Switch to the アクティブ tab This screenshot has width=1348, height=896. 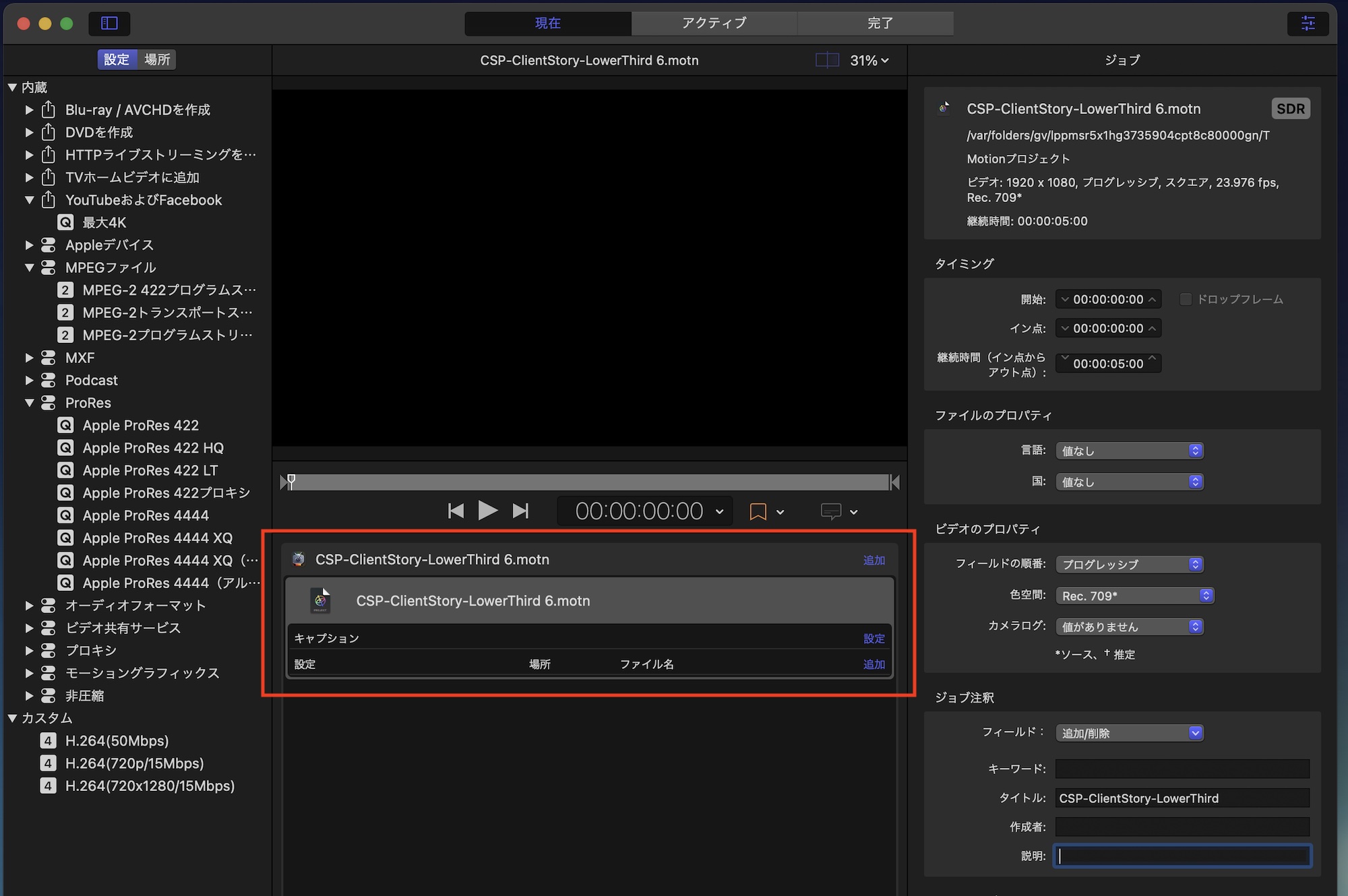coord(714,24)
